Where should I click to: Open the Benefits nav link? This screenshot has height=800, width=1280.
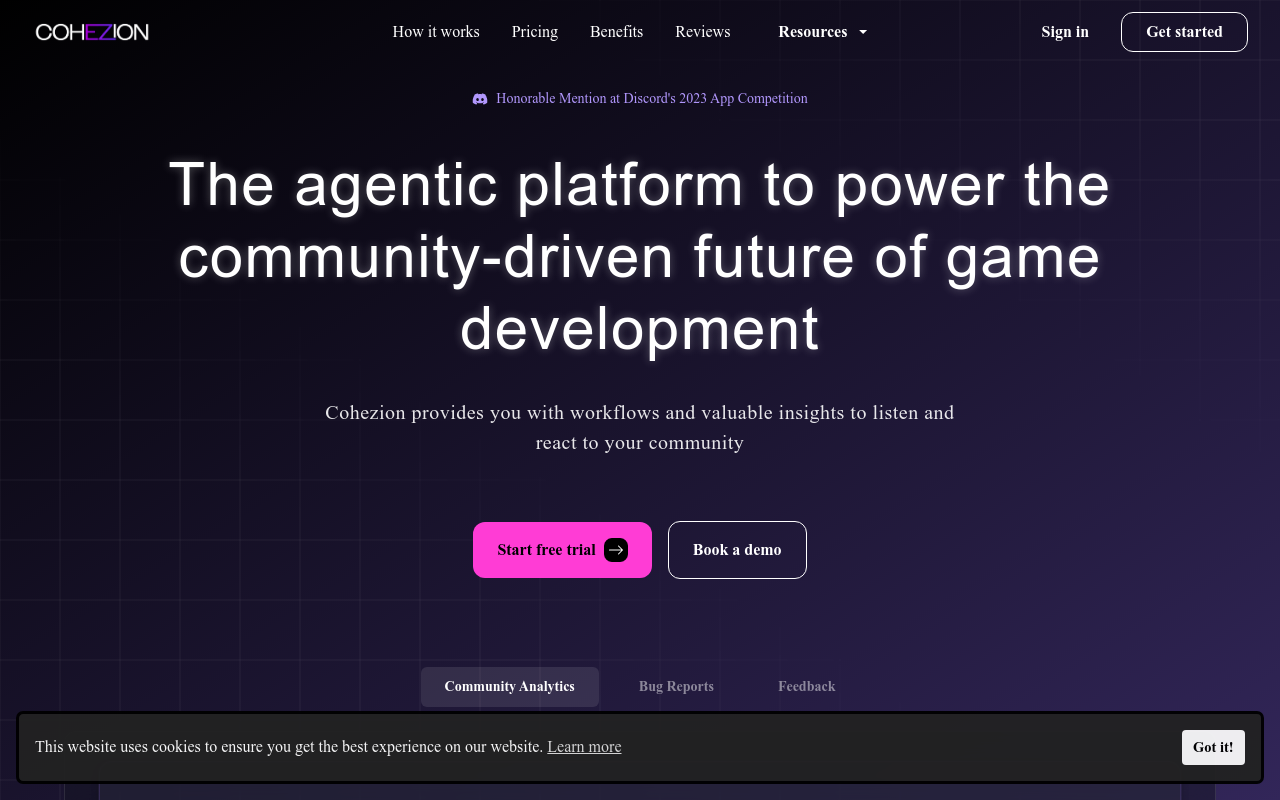click(616, 32)
